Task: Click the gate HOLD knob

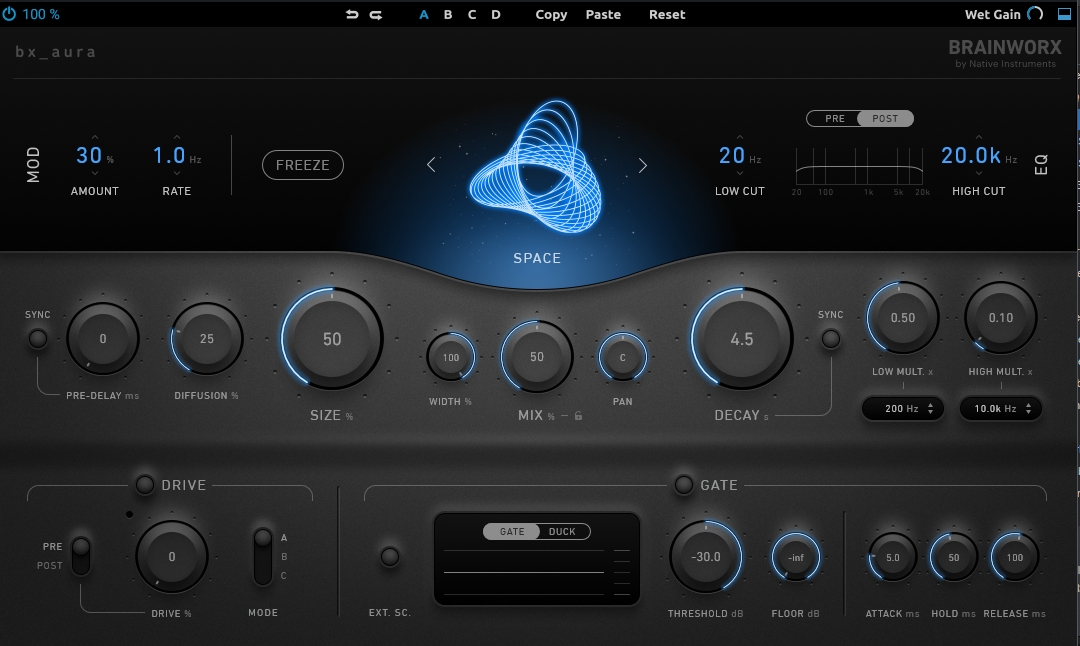Action: click(953, 557)
